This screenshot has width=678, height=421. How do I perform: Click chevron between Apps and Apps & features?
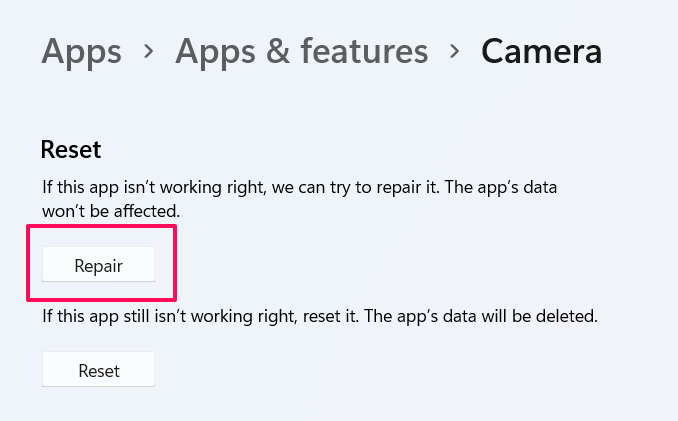click(149, 50)
